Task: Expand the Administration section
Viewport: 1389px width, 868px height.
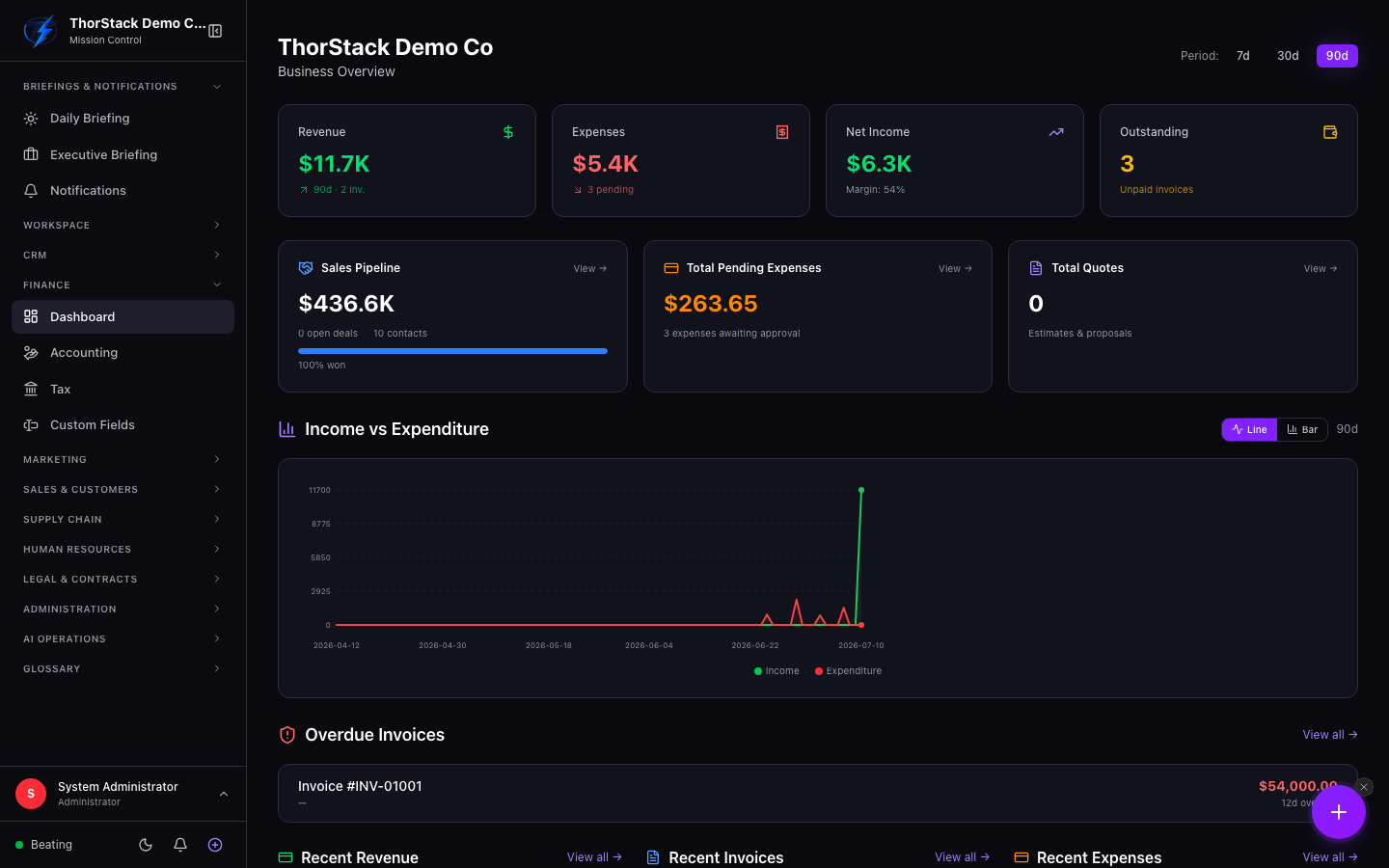Action: 123,610
